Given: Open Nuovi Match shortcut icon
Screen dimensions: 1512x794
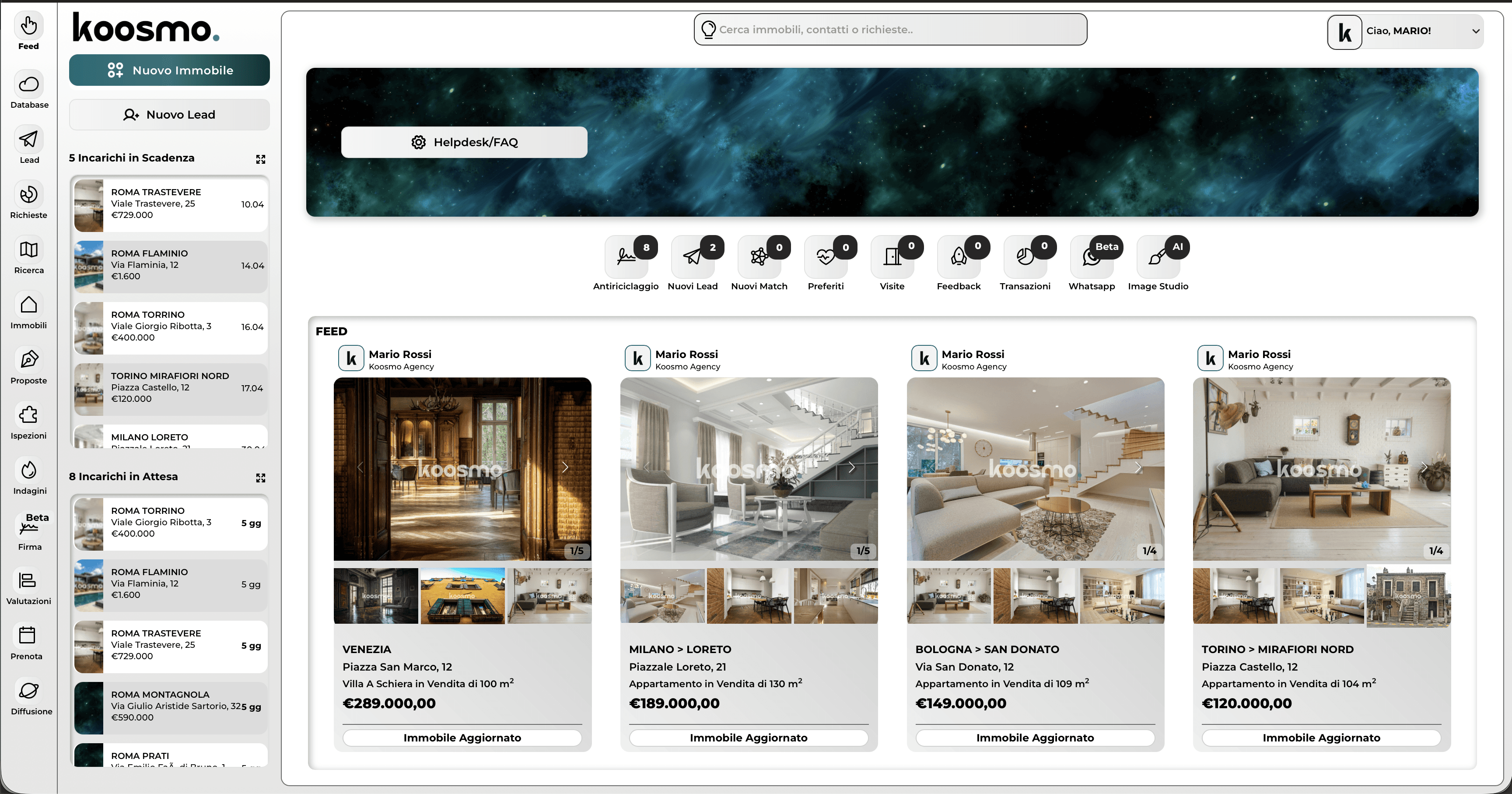Looking at the screenshot, I should 759,256.
